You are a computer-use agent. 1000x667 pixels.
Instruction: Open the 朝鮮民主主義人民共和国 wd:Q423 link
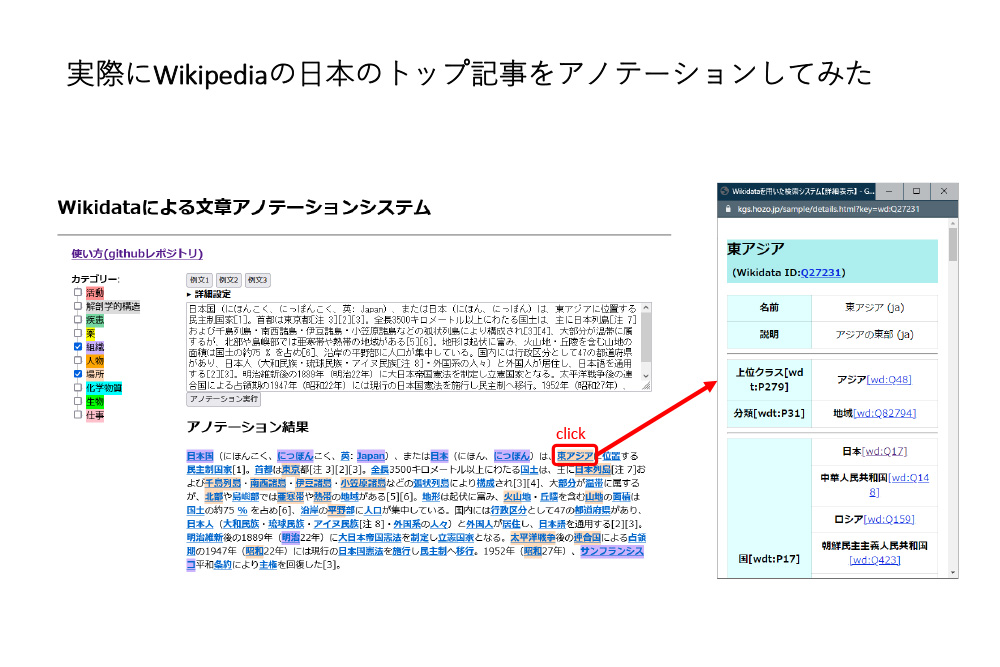(874, 560)
